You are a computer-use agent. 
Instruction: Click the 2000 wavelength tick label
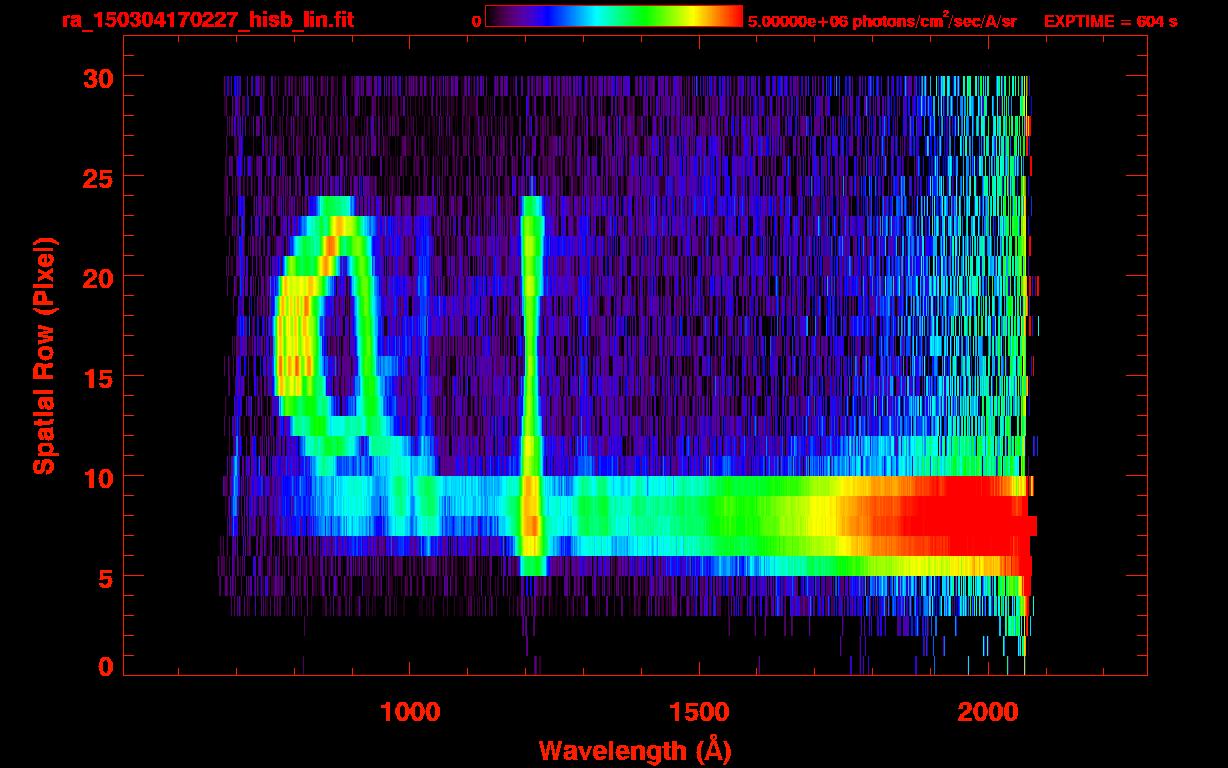(x=987, y=711)
